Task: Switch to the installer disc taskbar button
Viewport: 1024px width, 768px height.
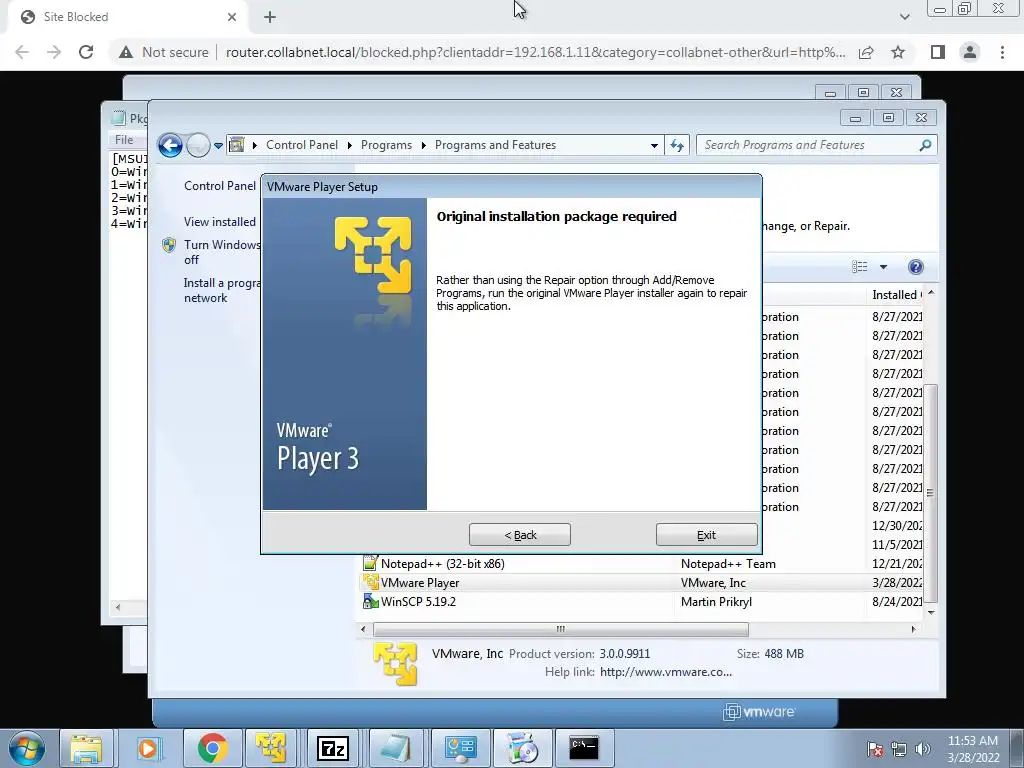Action: pyautogui.click(x=522, y=748)
